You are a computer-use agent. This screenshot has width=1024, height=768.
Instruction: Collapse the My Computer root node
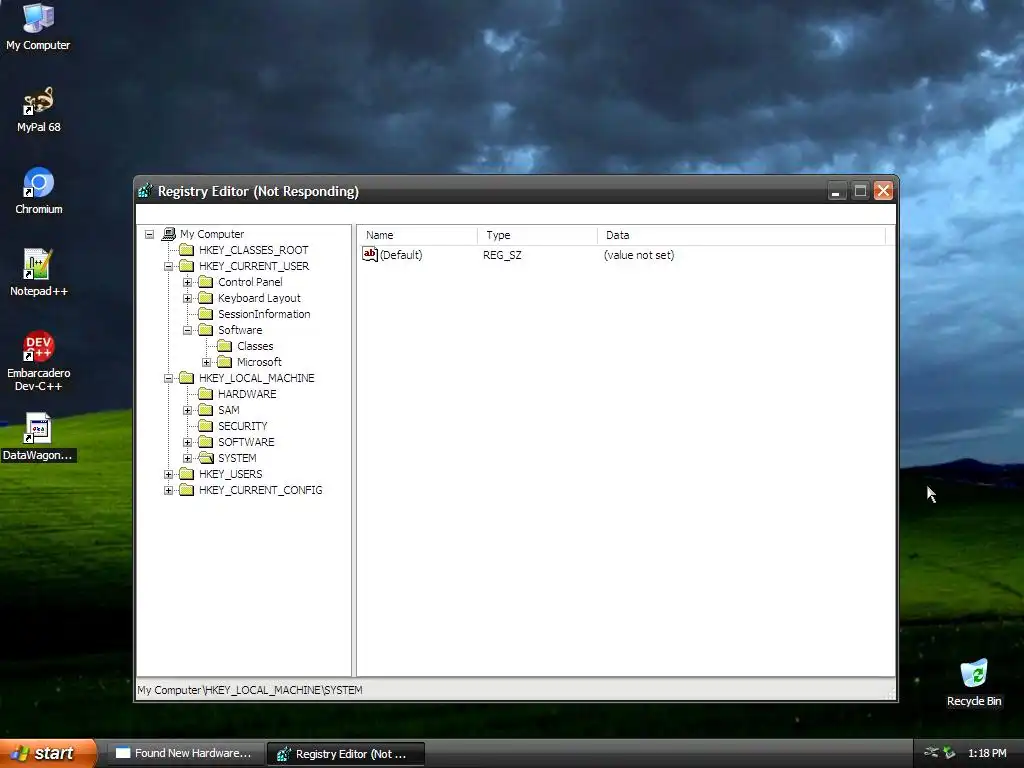tap(150, 234)
